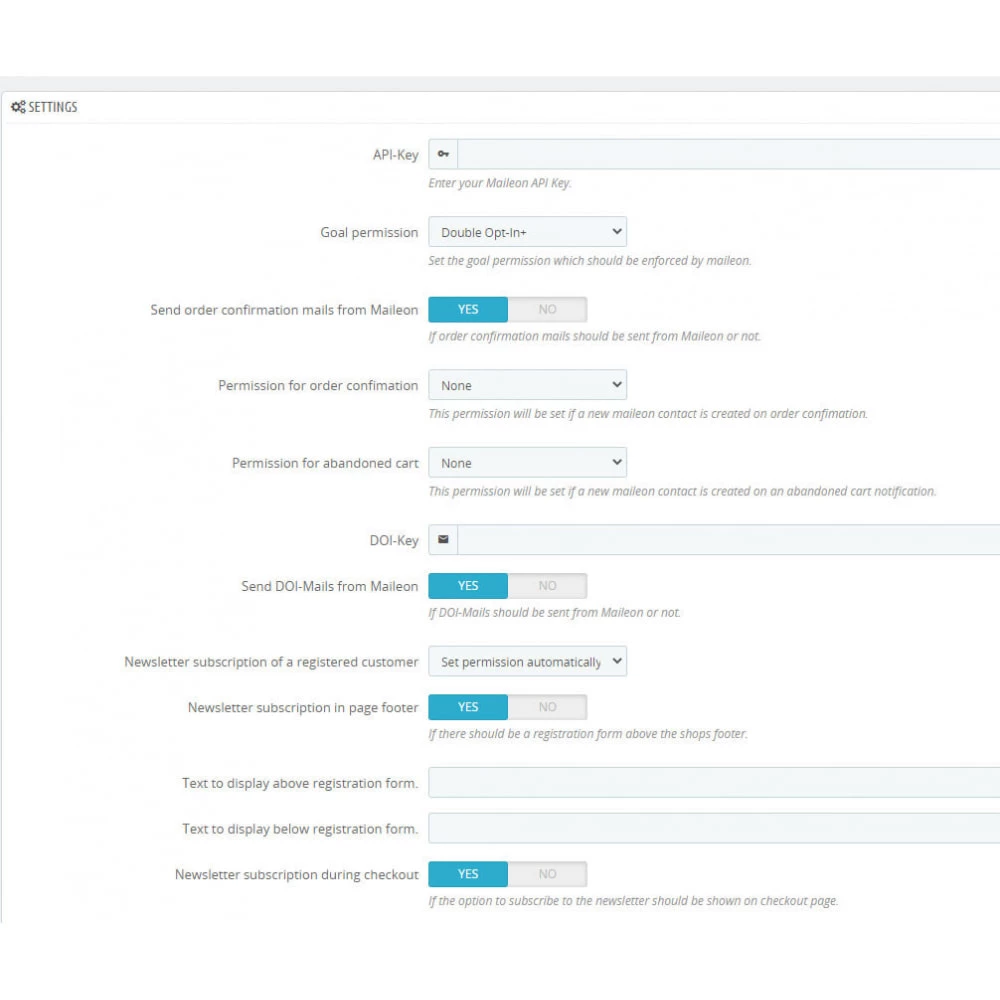Click the Settings gears icon in panel header
The height and width of the screenshot is (1000, 1000).
click(18, 107)
